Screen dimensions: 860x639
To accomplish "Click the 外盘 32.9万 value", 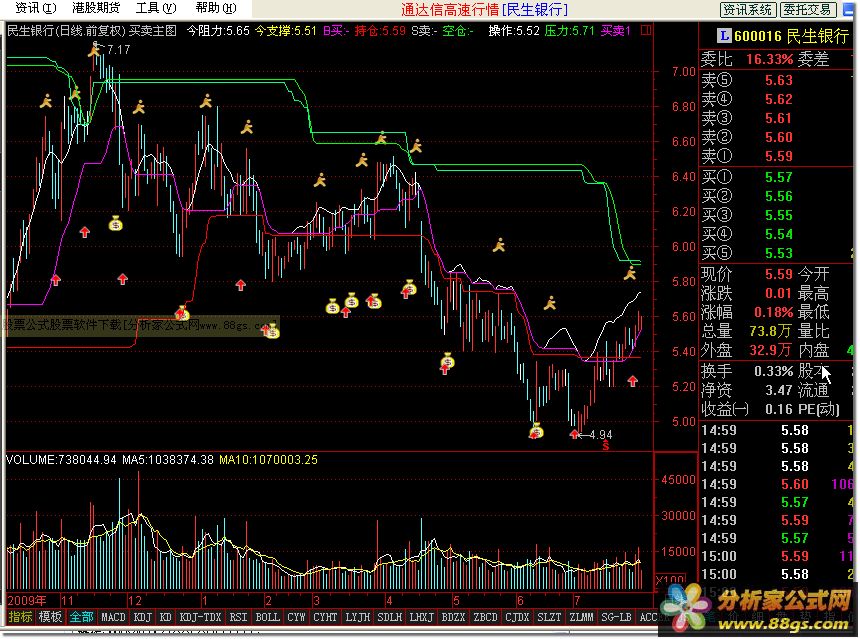I will click(771, 350).
